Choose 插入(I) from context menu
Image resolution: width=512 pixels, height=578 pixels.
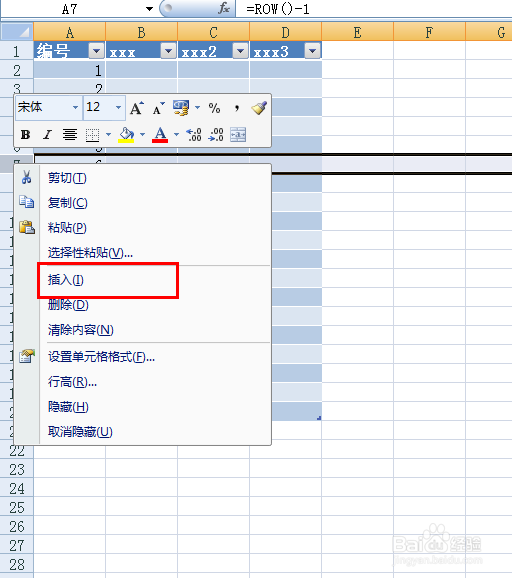[x=142, y=280]
